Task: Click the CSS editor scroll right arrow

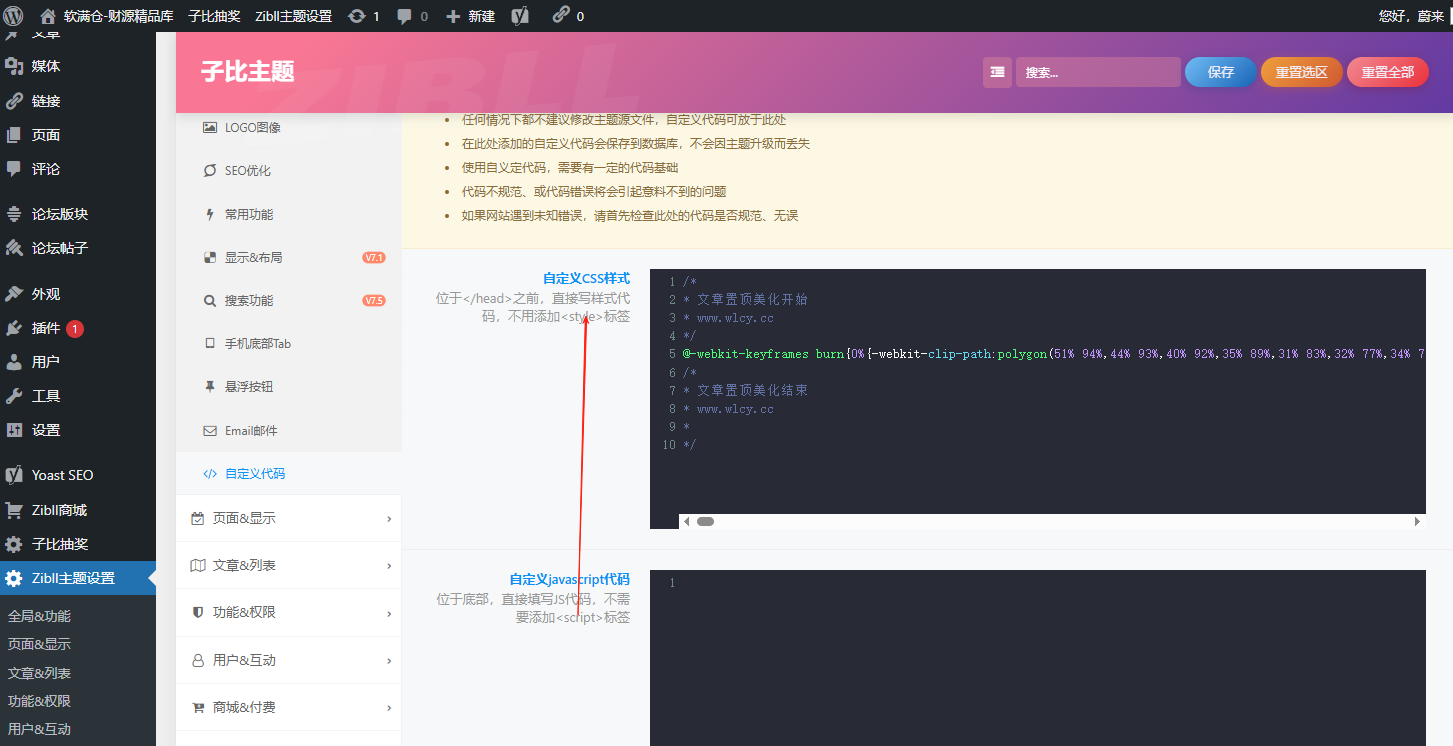Action: (1417, 521)
